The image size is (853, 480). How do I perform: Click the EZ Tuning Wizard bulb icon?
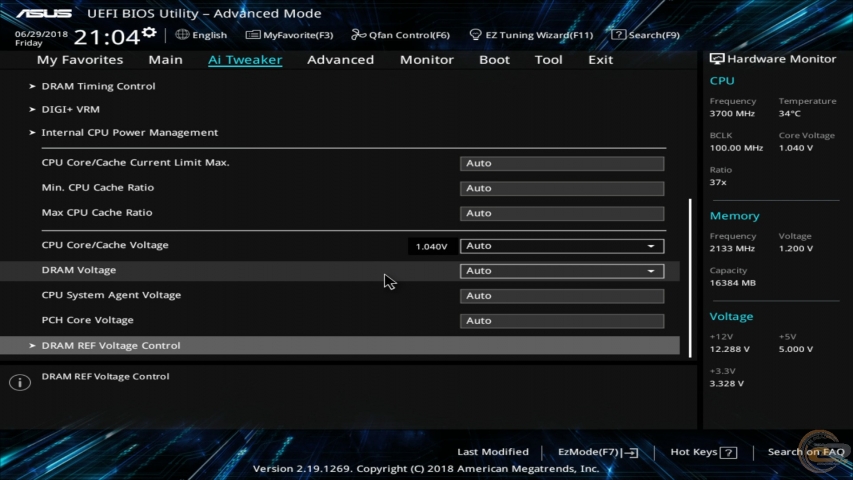475,35
